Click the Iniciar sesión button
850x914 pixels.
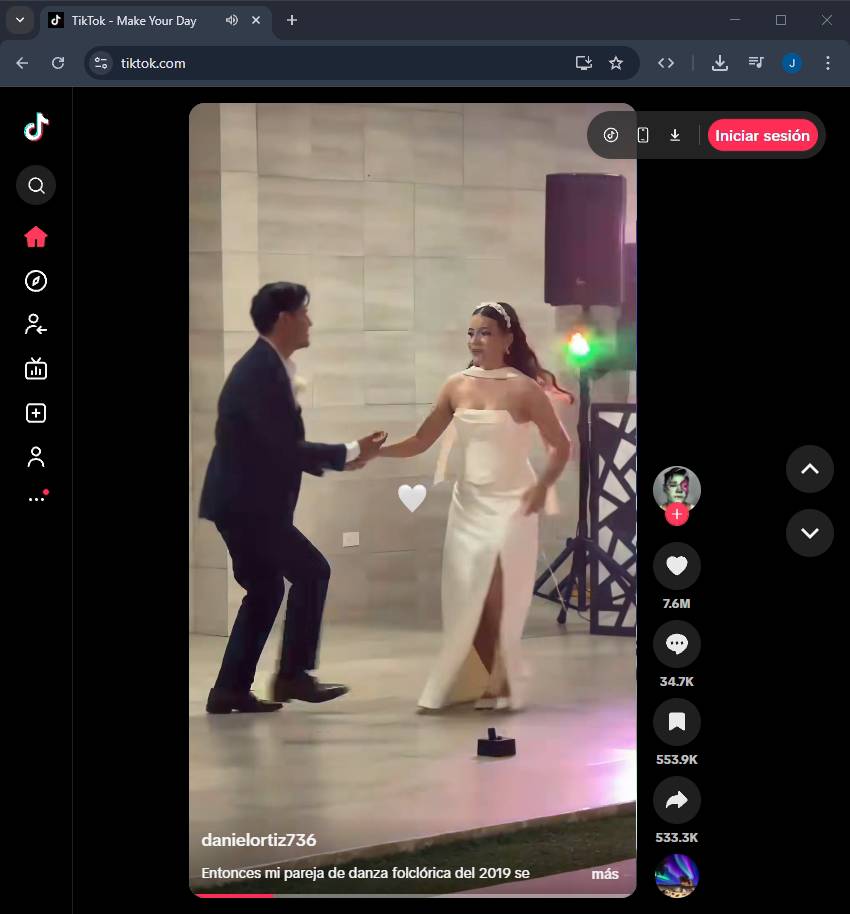[762, 135]
